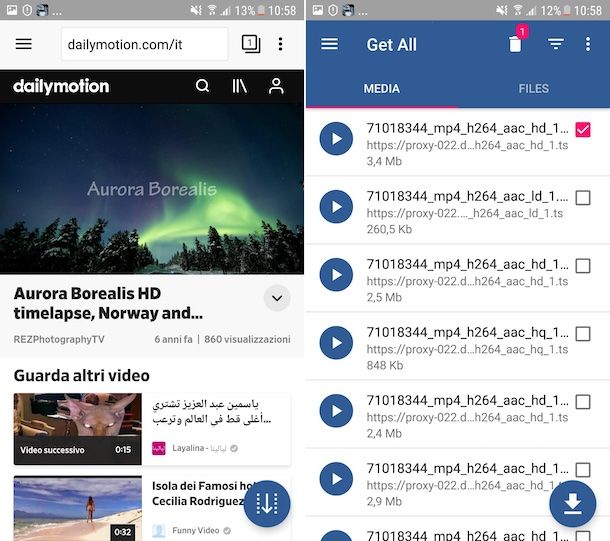Check the 2,4 Mb file checkbox
This screenshot has width=610, height=541.
583,402
